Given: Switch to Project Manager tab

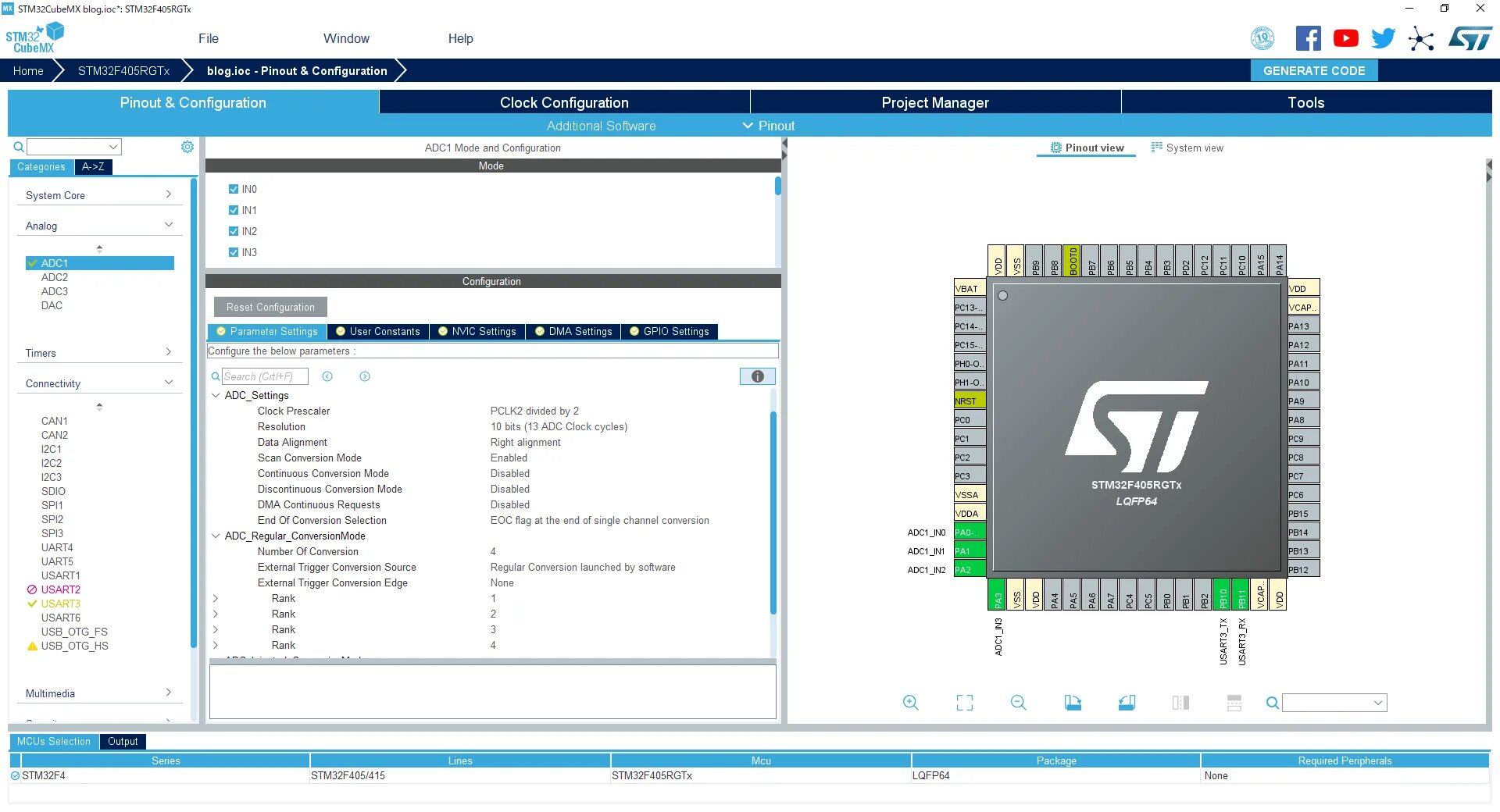Looking at the screenshot, I should [x=935, y=102].
